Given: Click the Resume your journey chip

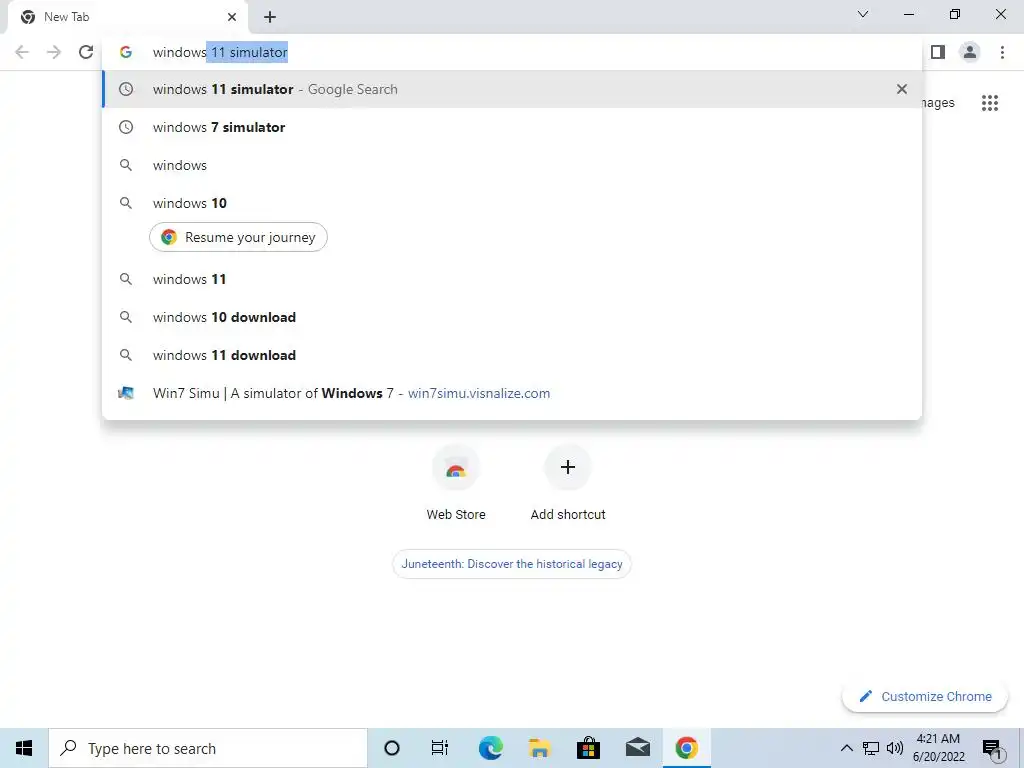Looking at the screenshot, I should (x=238, y=237).
